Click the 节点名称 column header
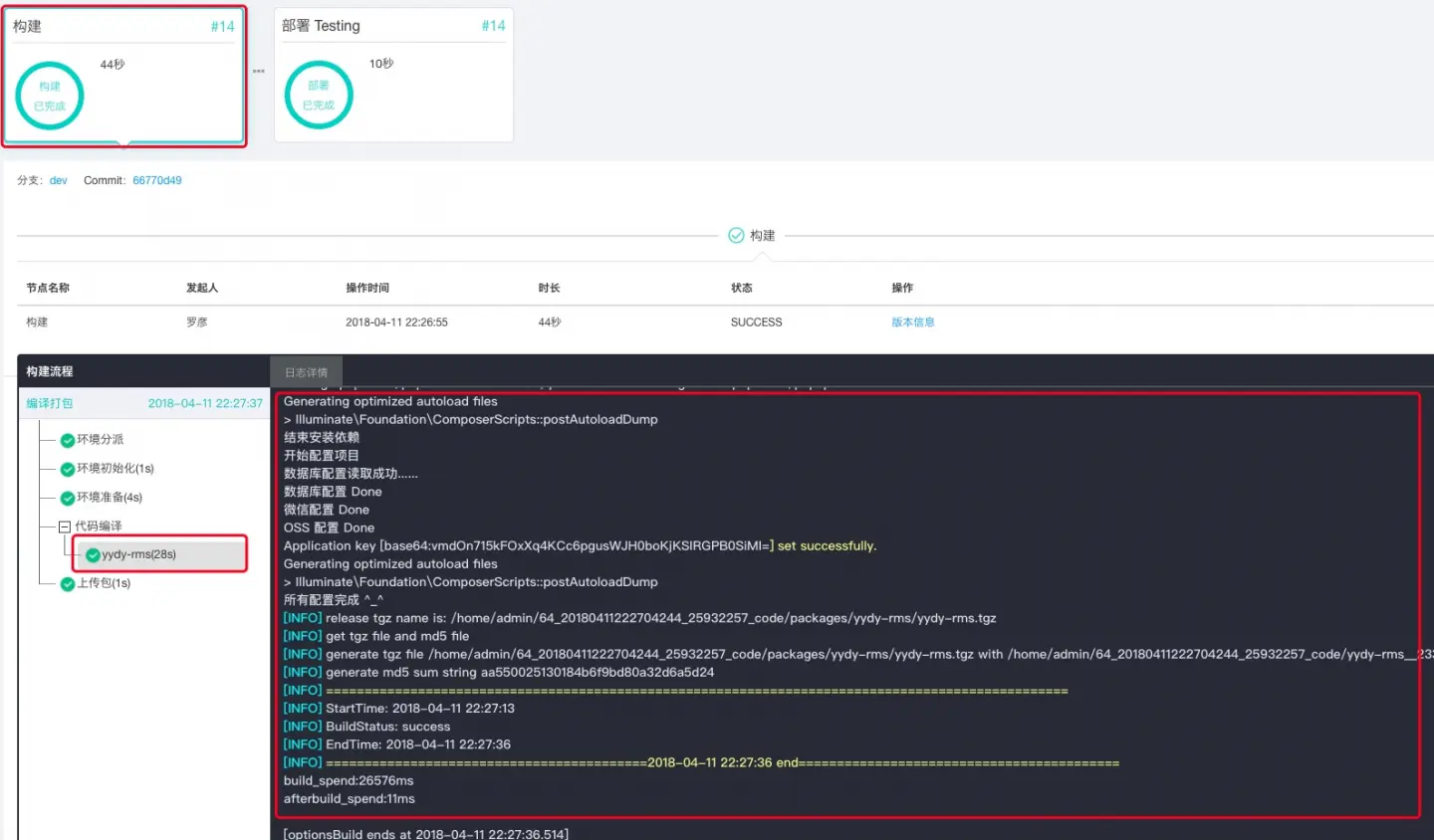1434x840 pixels. pos(48,288)
